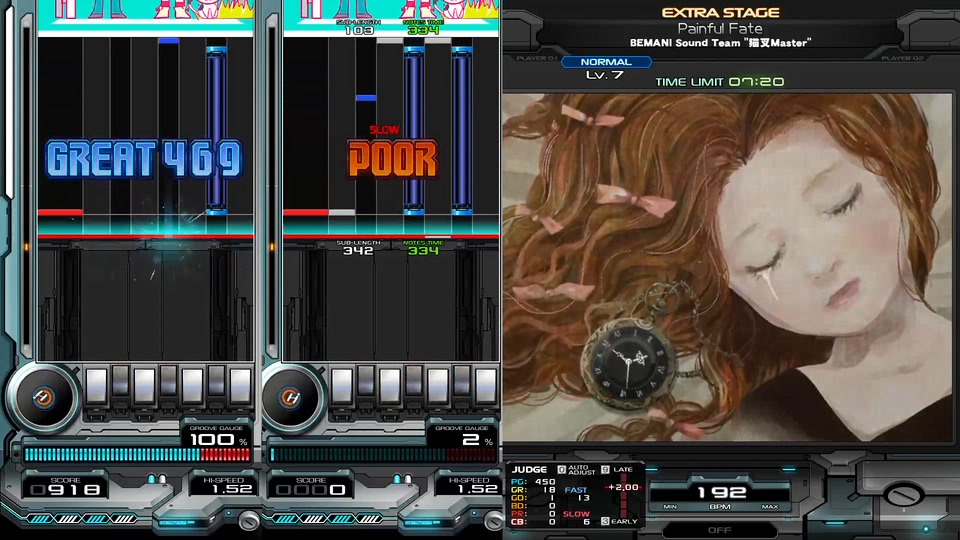
Task: Tap Player 1's sixth key (dark)
Action: click(216, 381)
